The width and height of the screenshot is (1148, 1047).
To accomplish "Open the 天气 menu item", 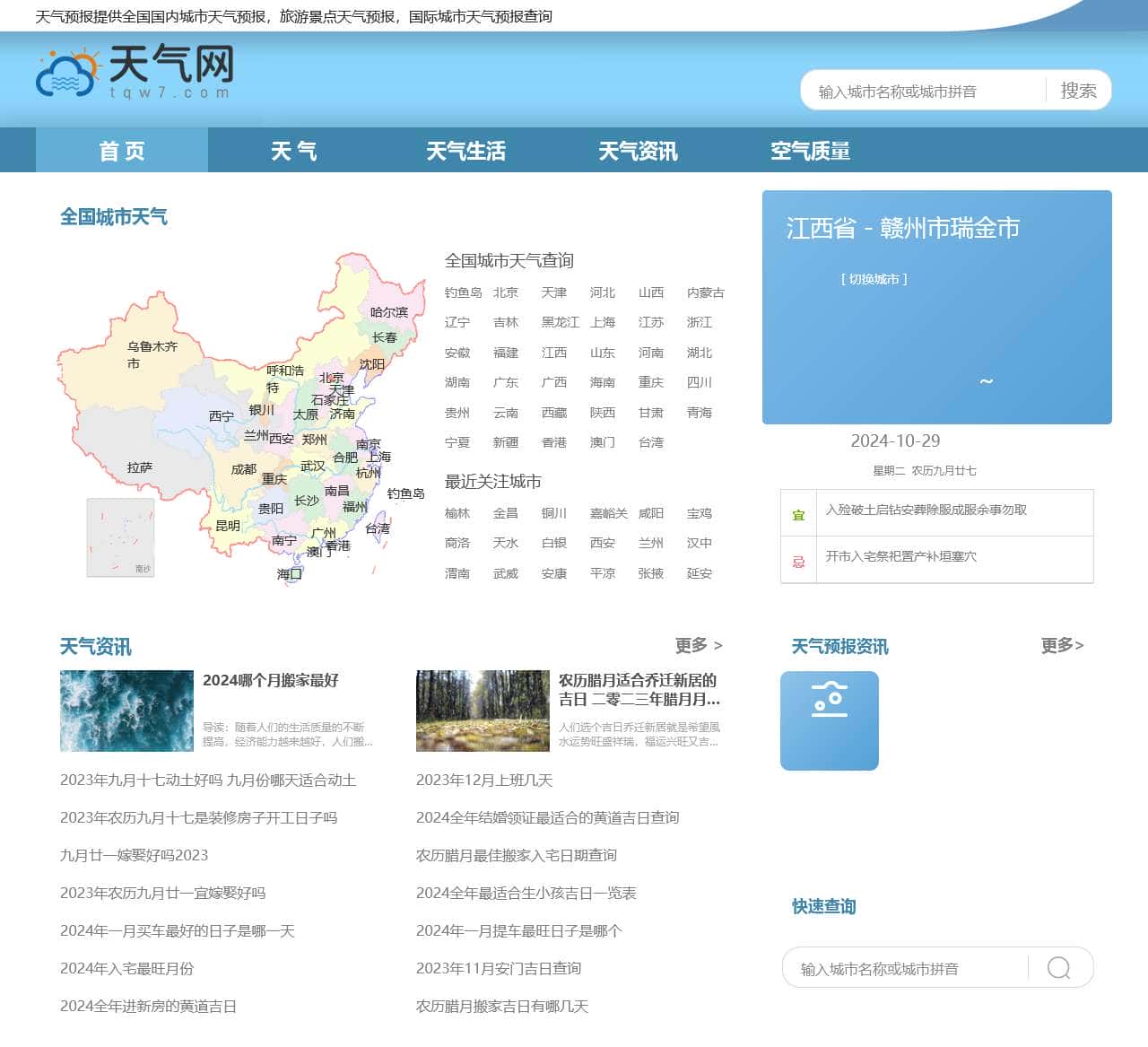I will pyautogui.click(x=293, y=151).
